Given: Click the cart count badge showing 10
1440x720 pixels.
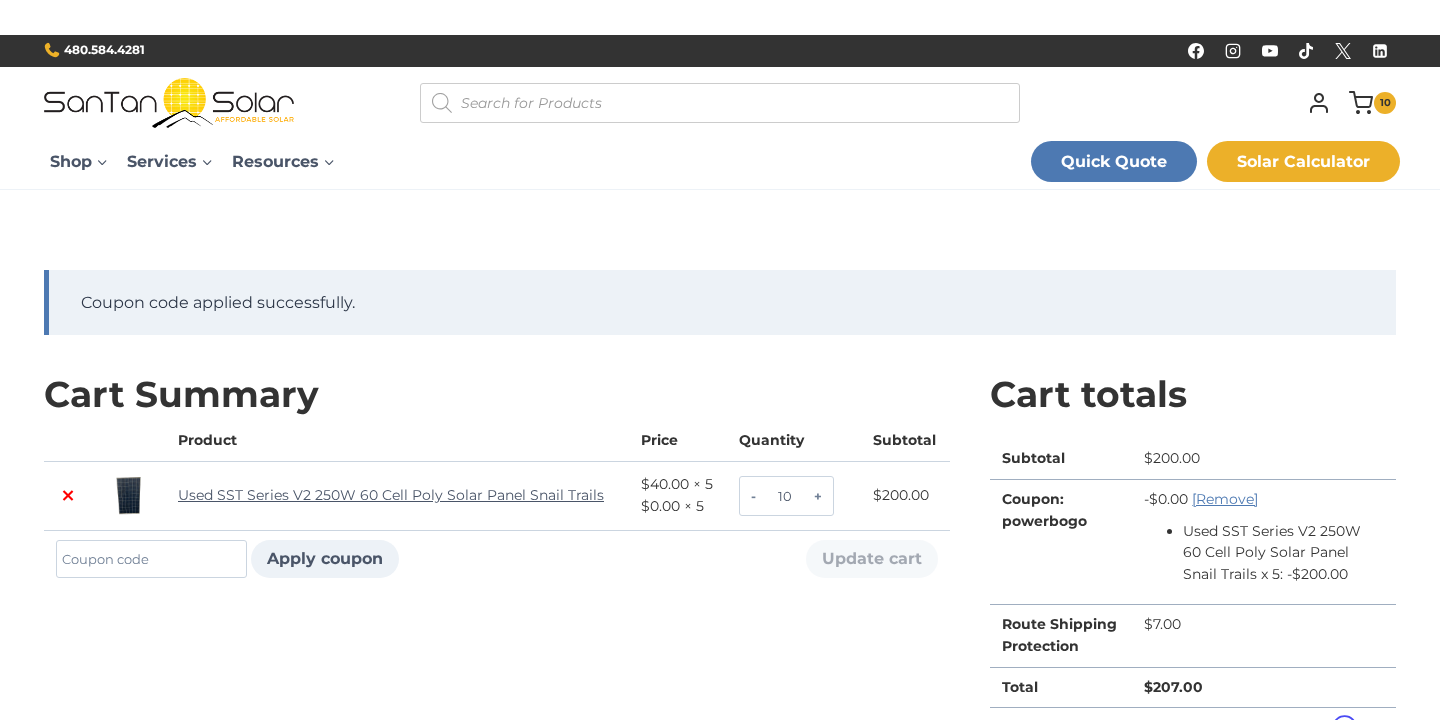Looking at the screenshot, I should point(1385,103).
